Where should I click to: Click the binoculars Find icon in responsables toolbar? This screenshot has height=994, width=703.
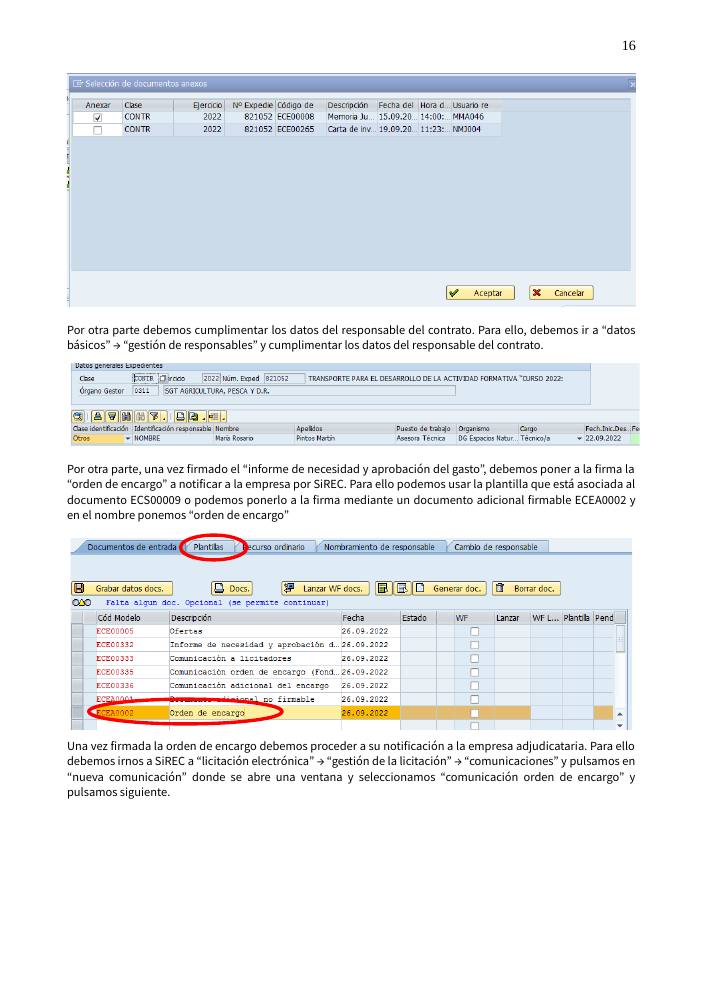click(x=126, y=416)
